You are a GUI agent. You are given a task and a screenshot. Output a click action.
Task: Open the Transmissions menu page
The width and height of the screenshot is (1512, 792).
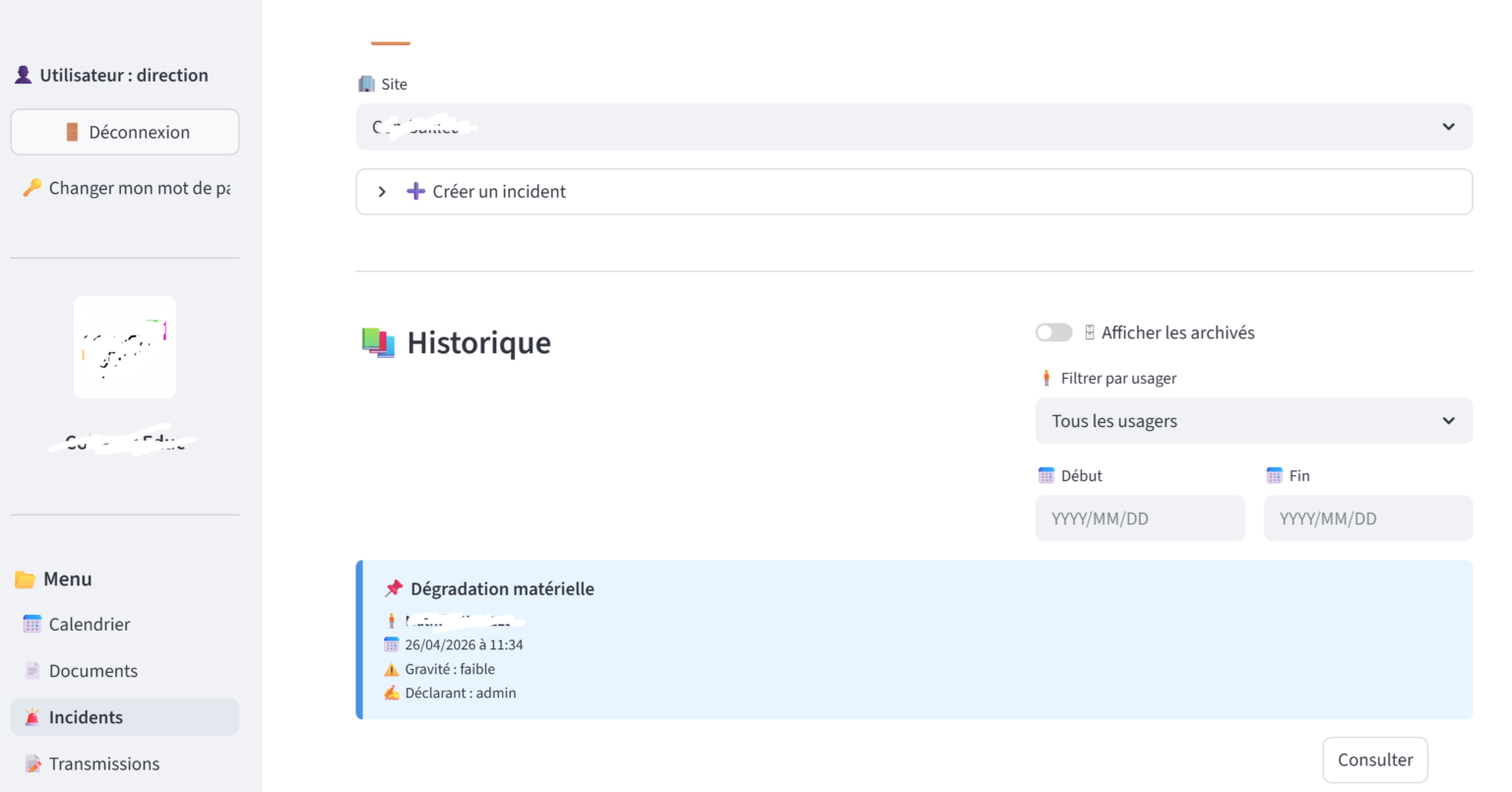125,763
